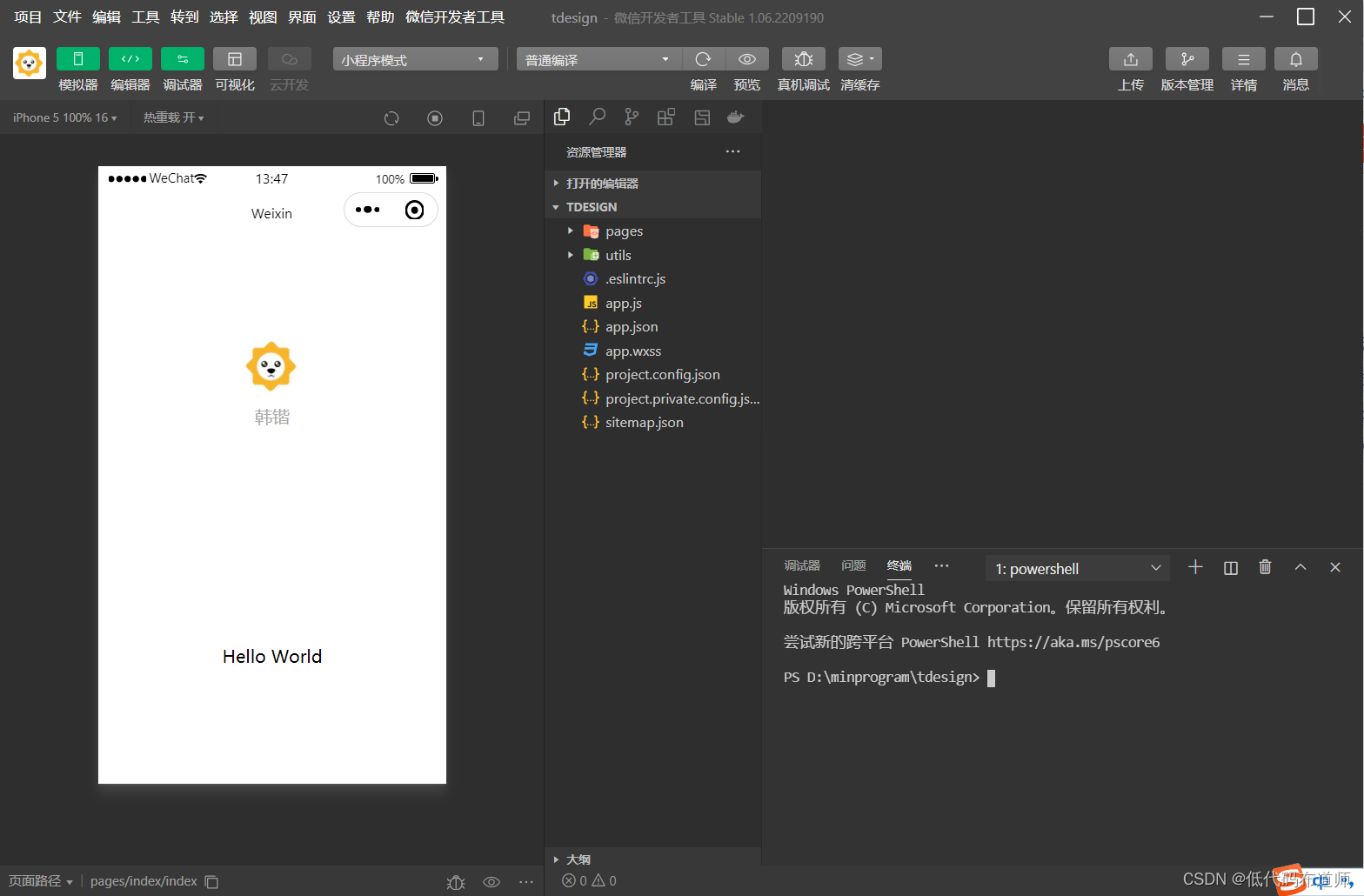Add a new terminal with plus icon
The image size is (1364, 896).
(x=1195, y=567)
